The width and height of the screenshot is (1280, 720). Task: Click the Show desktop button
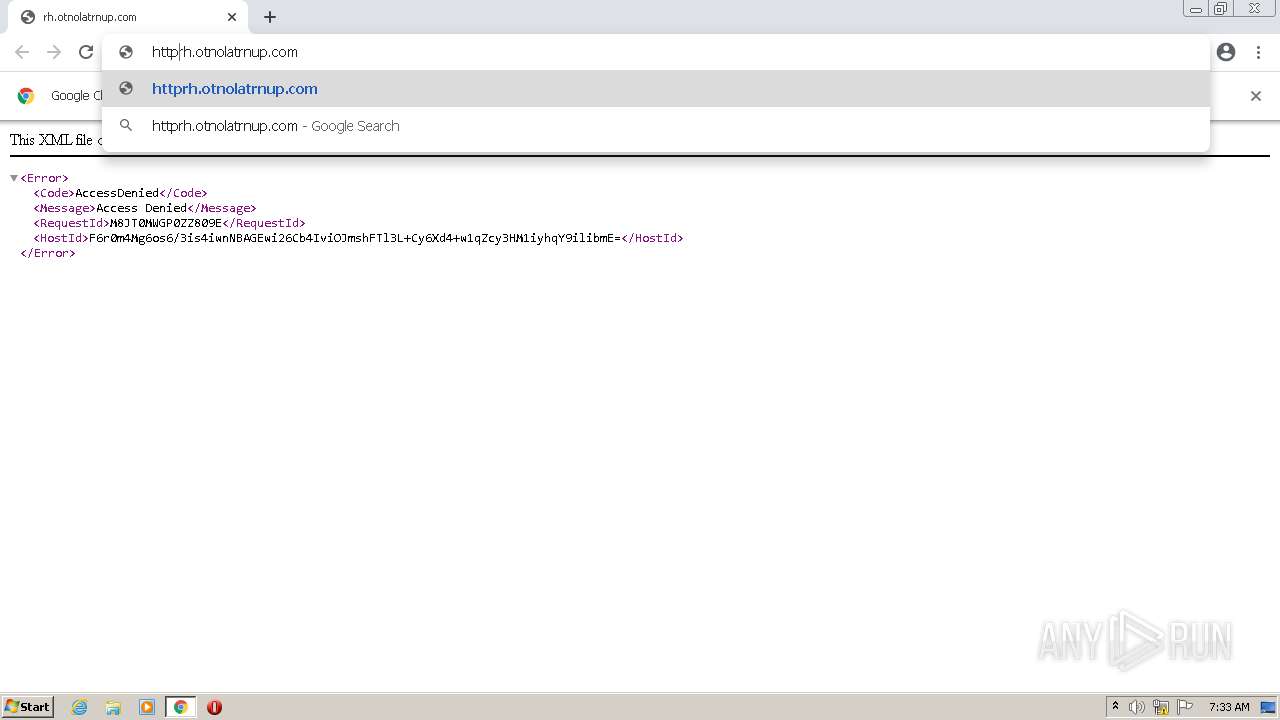[x=1268, y=707]
